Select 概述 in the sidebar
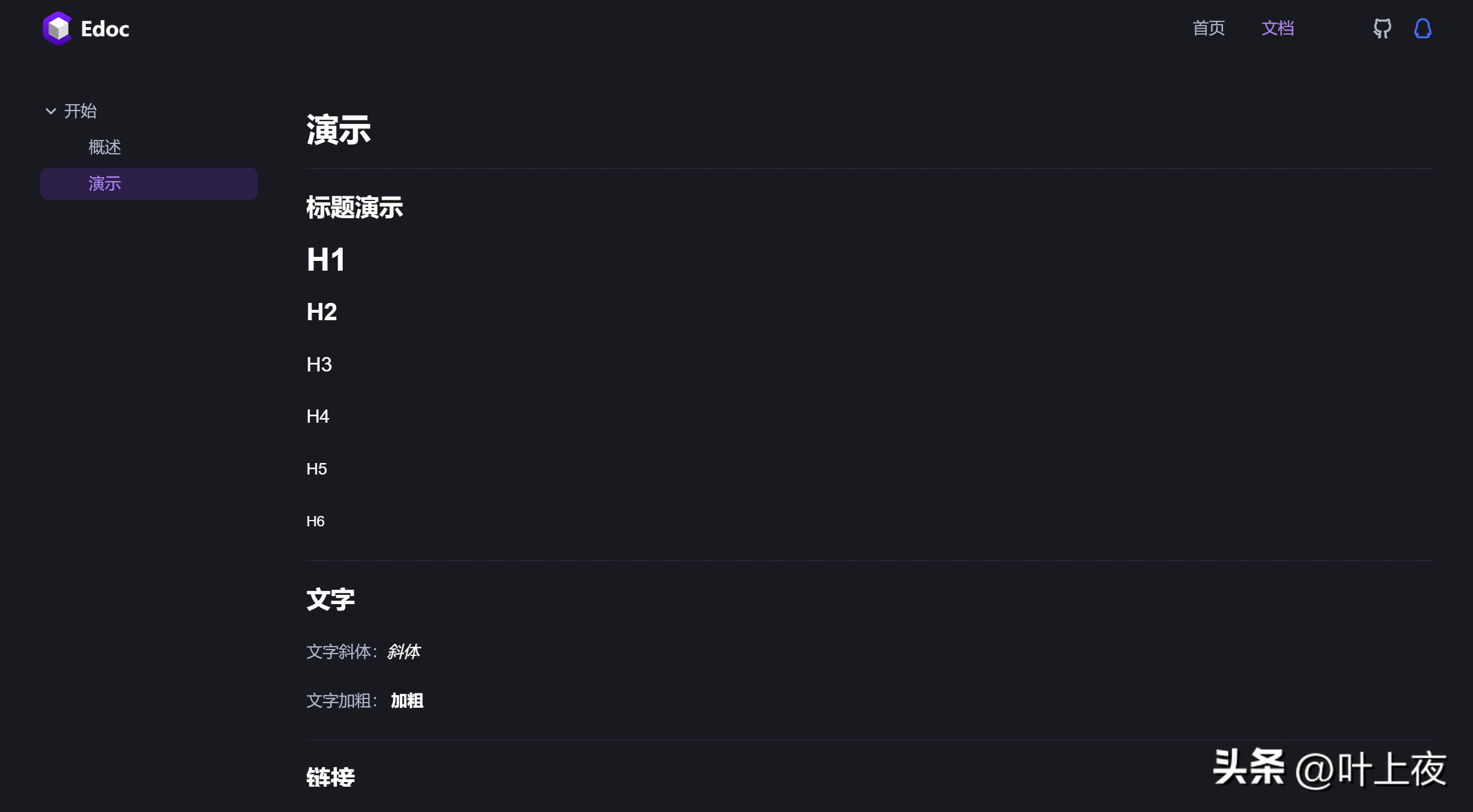1473x812 pixels. coord(104,147)
